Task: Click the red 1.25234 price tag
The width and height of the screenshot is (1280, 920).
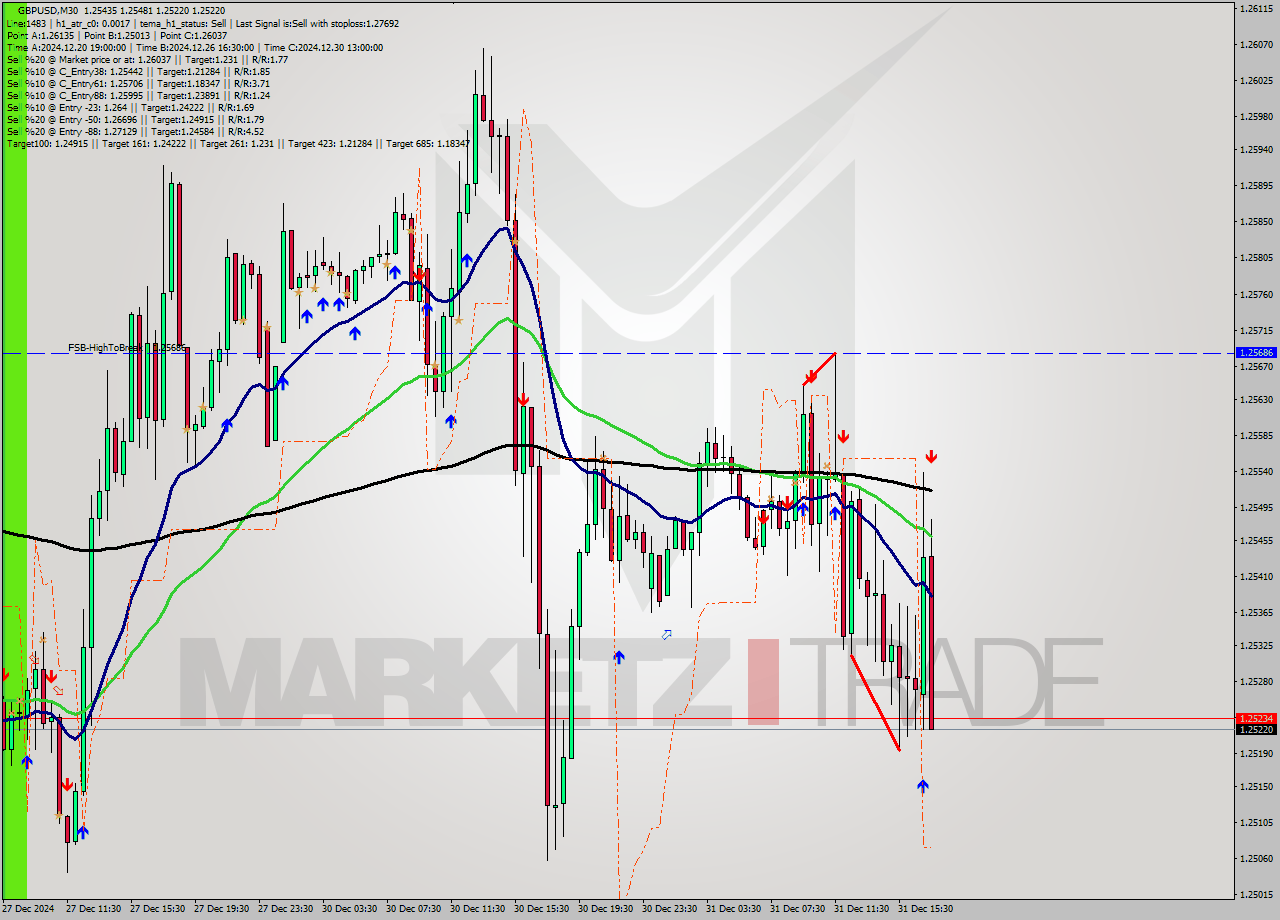Action: 1256,718
